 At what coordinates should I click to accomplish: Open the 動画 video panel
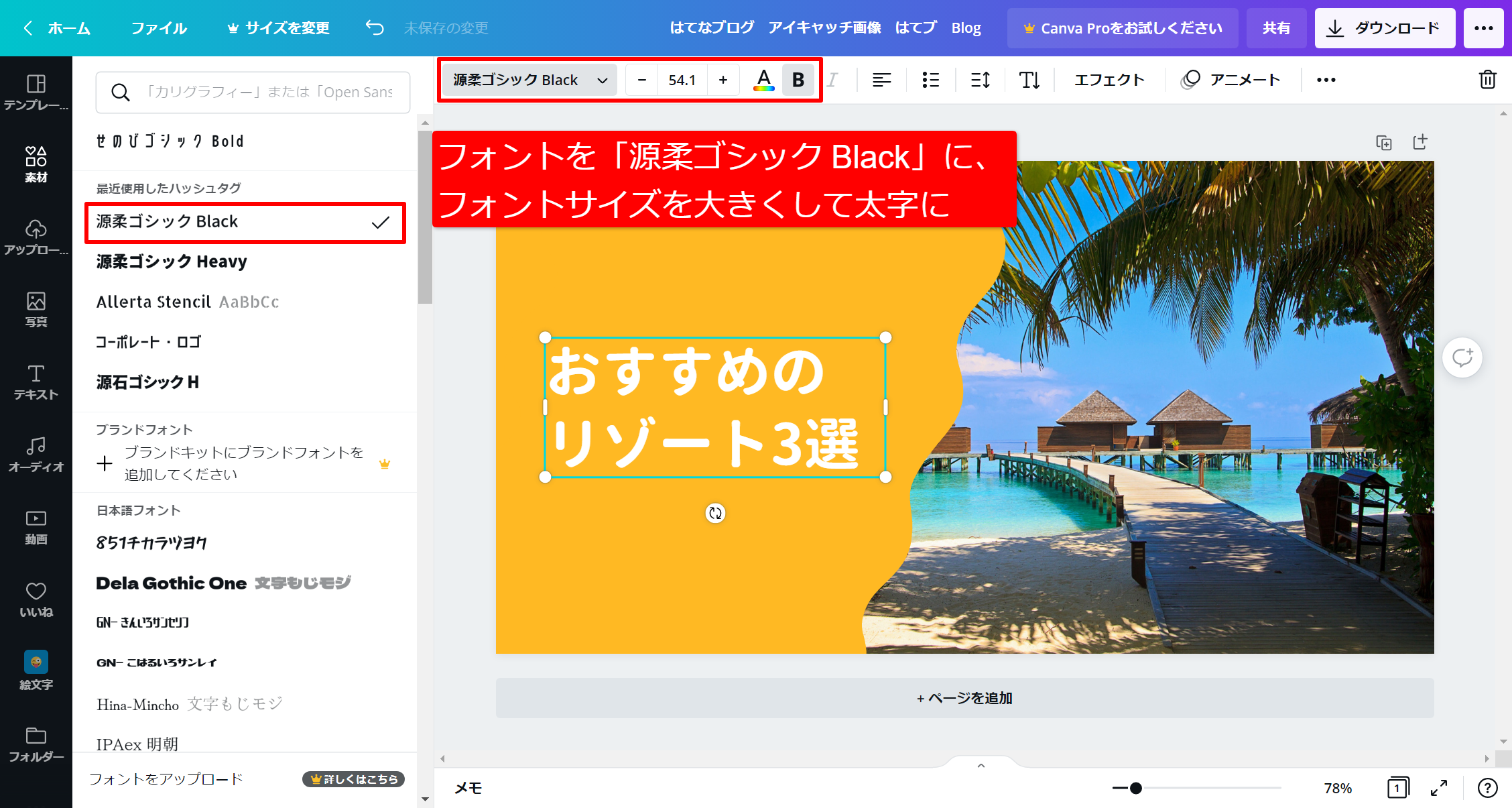(x=36, y=526)
